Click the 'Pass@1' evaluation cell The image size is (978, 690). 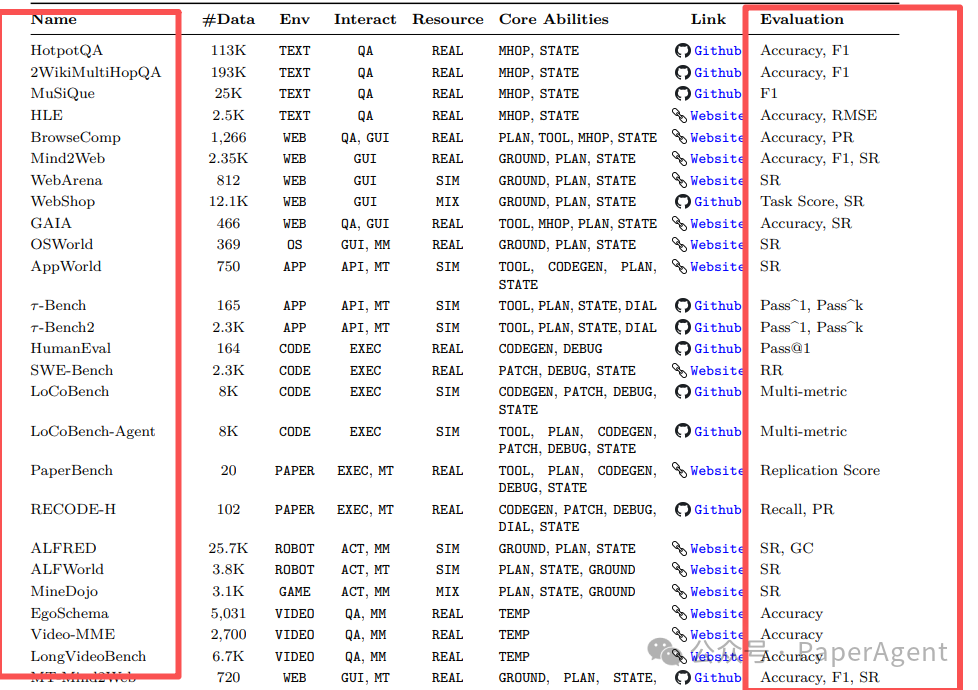pos(785,349)
